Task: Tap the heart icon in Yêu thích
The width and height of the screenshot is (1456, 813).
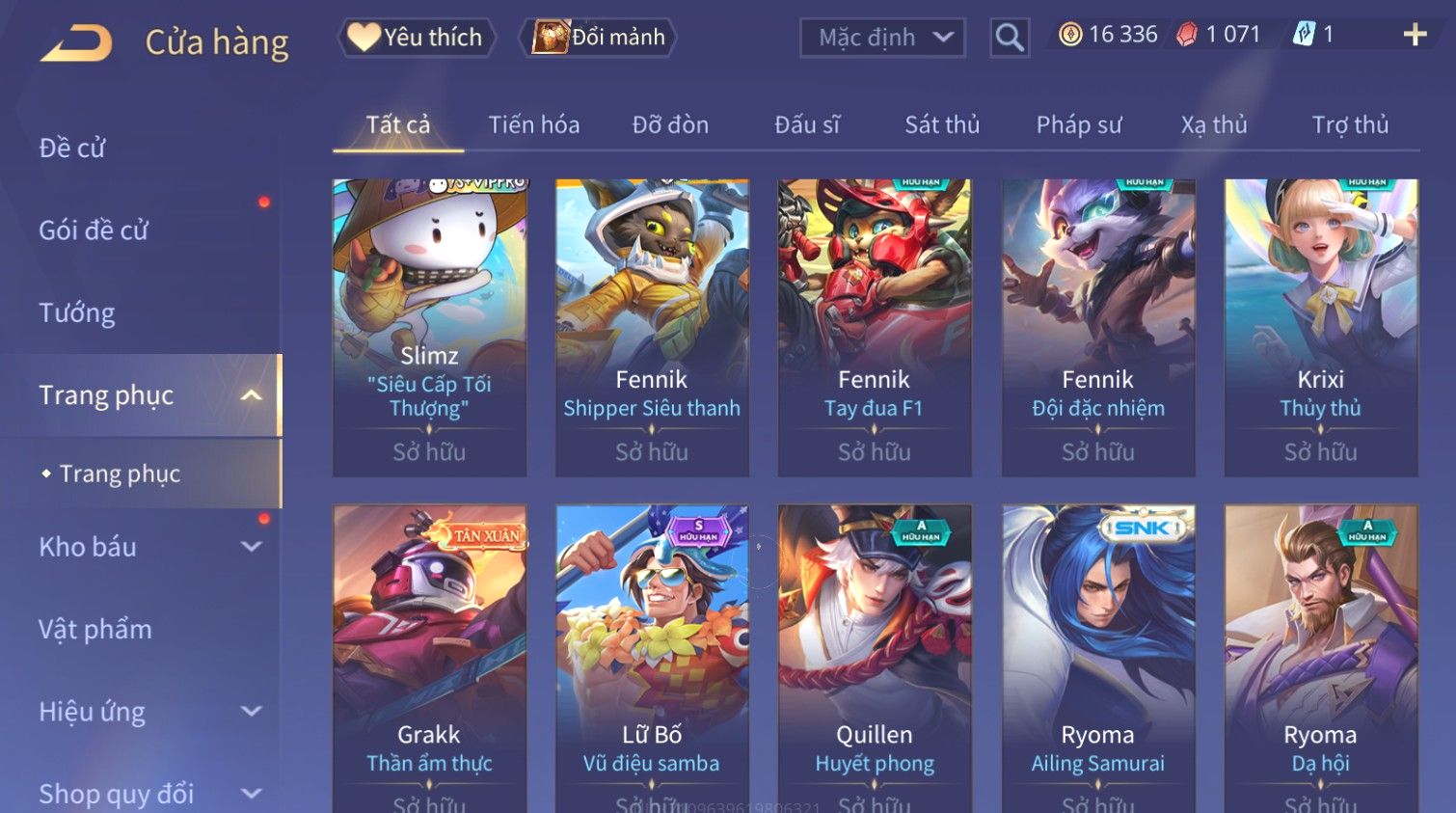Action: [364, 37]
